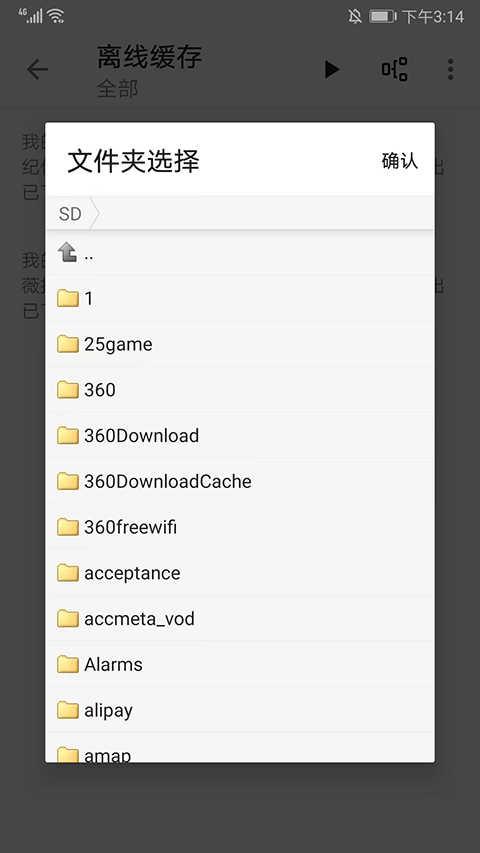Open the tree structure view icon
480x853 pixels.
coord(395,69)
